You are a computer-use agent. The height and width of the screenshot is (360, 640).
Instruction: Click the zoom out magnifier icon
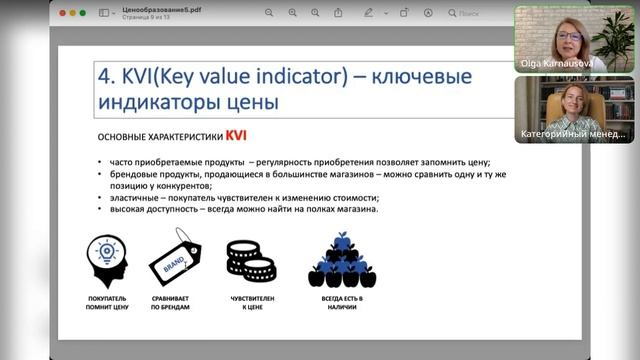click(269, 13)
